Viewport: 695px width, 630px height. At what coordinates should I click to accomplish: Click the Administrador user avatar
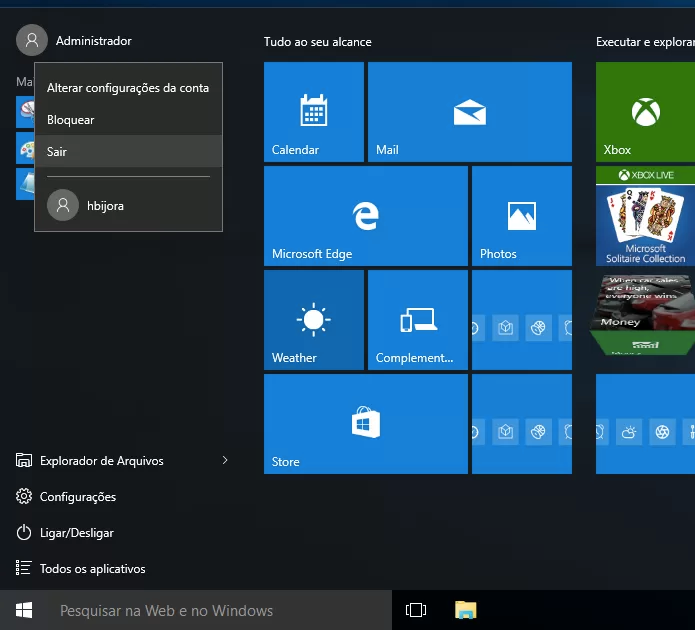(x=32, y=40)
